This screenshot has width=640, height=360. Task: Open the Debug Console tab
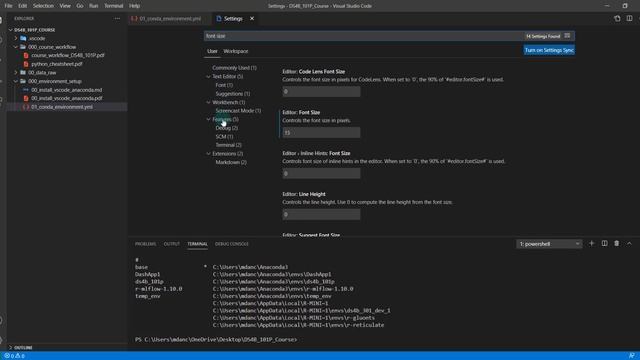pyautogui.click(x=232, y=244)
